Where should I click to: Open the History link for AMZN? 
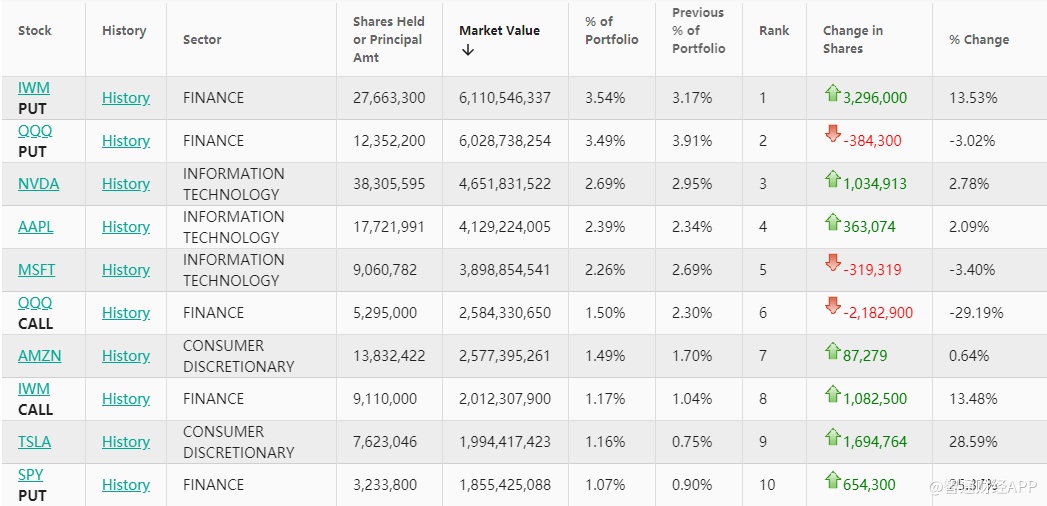[126, 356]
